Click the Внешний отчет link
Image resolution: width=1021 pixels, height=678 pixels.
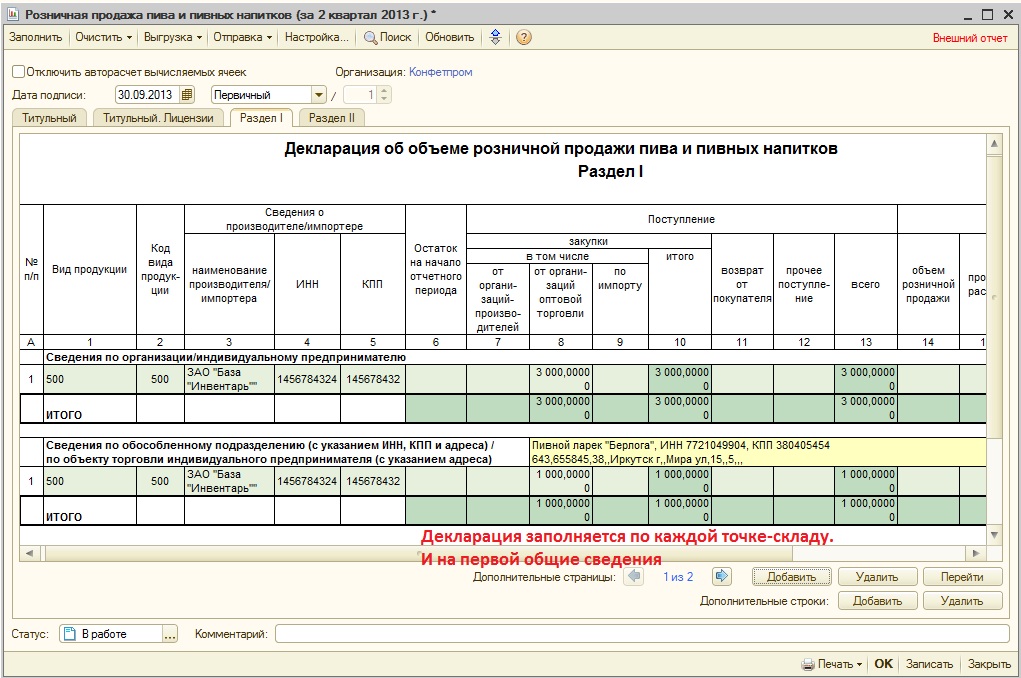coord(970,38)
